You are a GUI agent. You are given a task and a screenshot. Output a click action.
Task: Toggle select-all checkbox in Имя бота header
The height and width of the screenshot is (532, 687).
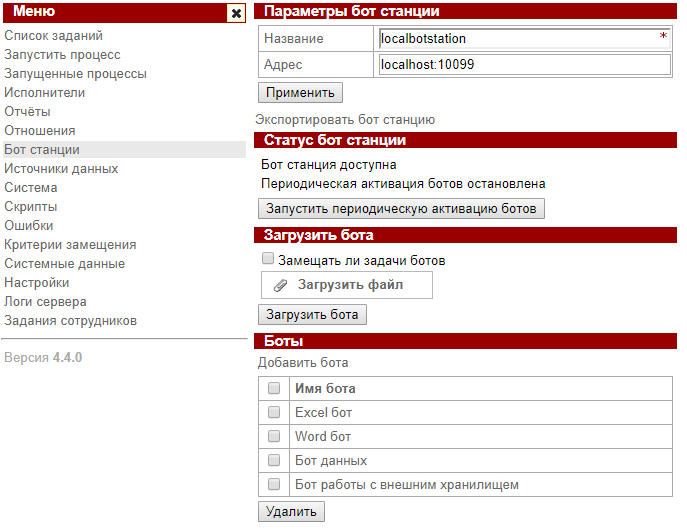click(x=274, y=388)
